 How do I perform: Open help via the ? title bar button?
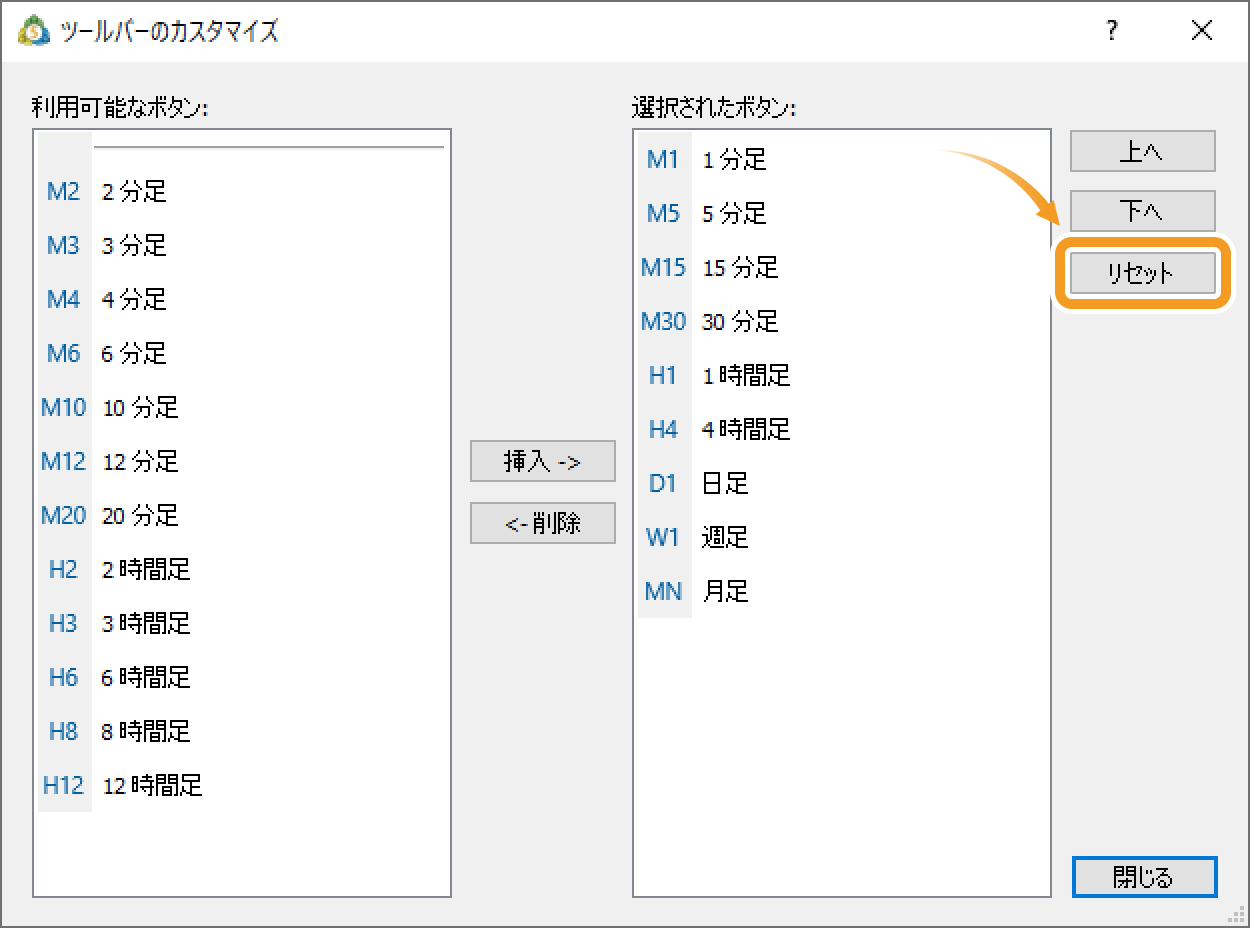1112,31
